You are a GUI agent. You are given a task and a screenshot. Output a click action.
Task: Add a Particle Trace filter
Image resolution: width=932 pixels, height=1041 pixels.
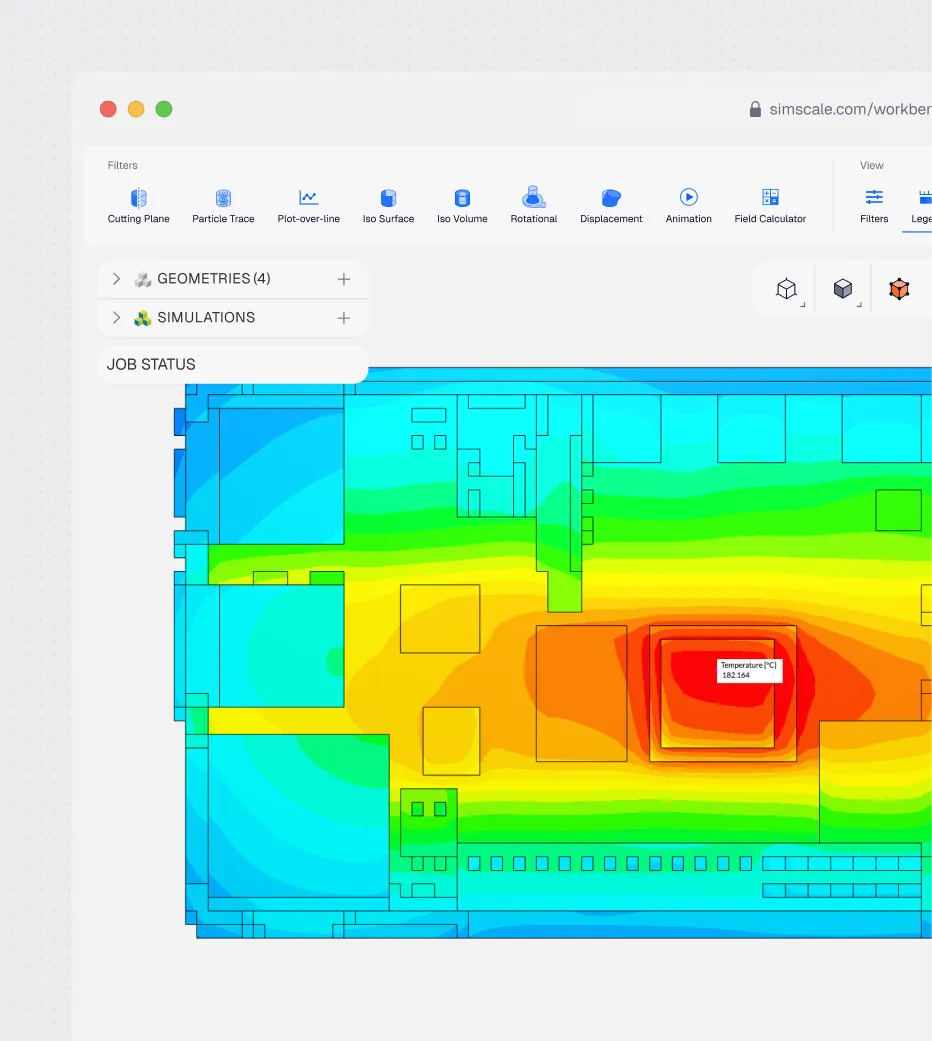223,206
